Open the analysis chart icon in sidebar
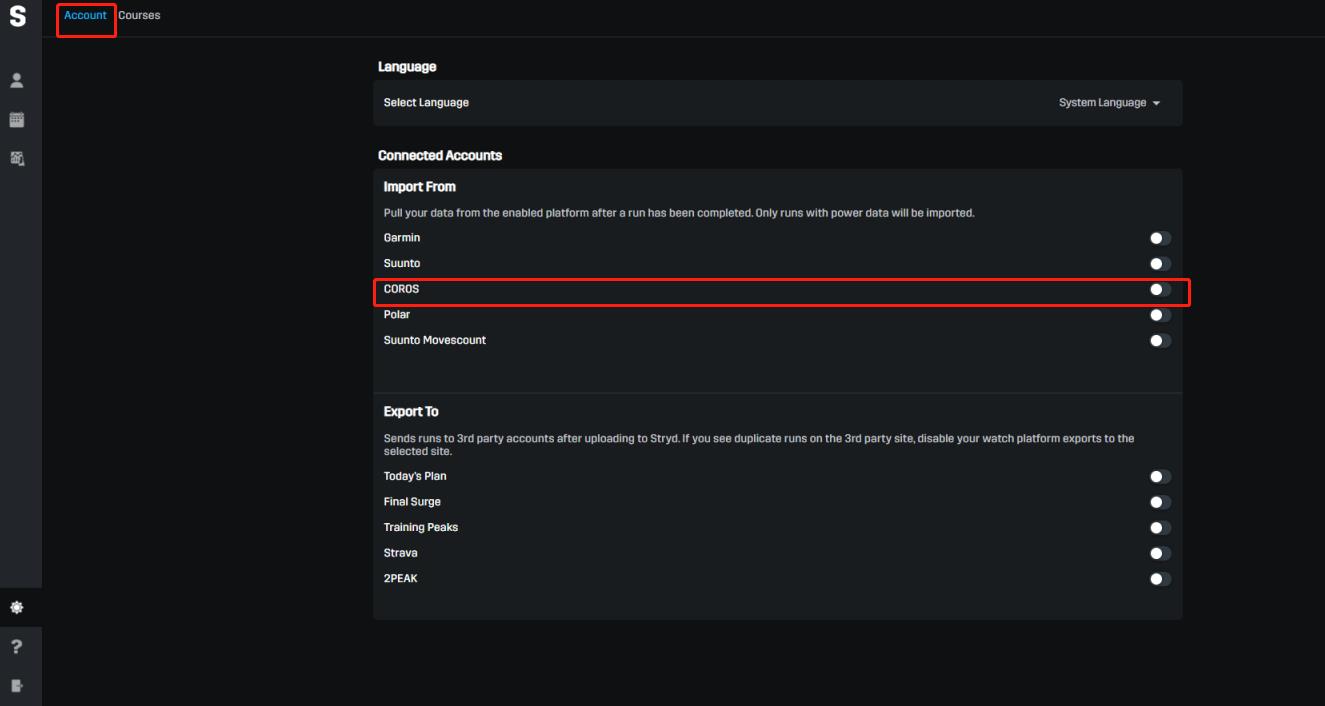The width and height of the screenshot is (1325, 706). (x=17, y=158)
